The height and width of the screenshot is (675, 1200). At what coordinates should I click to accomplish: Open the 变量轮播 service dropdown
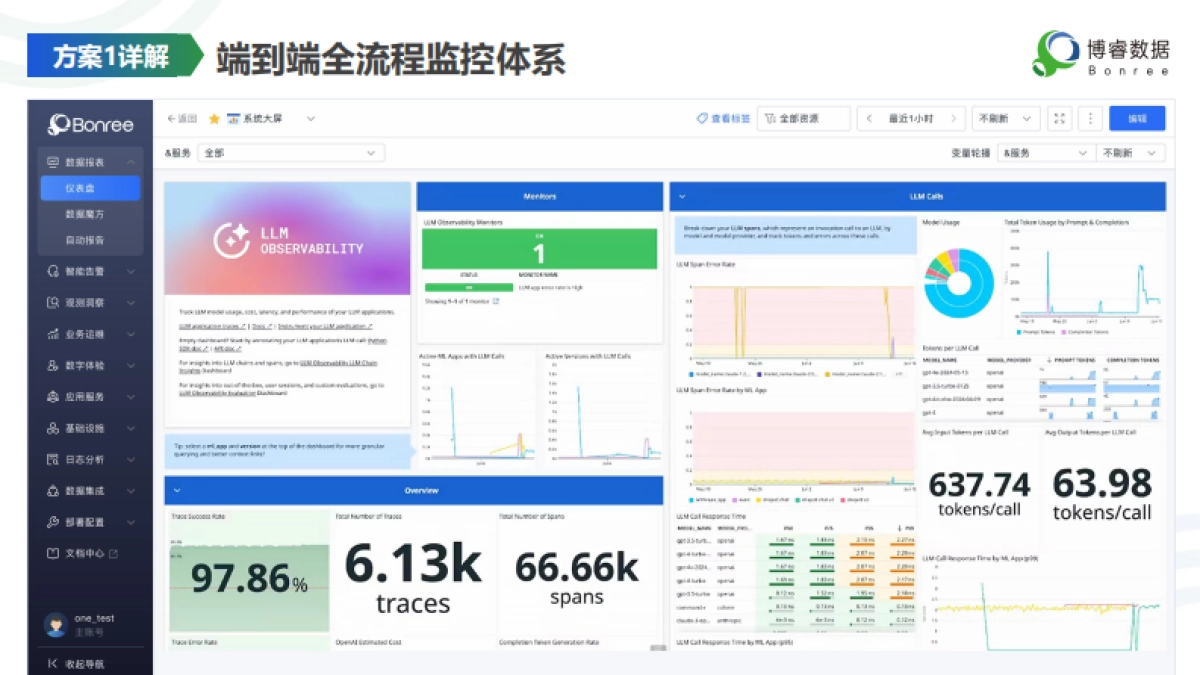pyautogui.click(x=1046, y=152)
